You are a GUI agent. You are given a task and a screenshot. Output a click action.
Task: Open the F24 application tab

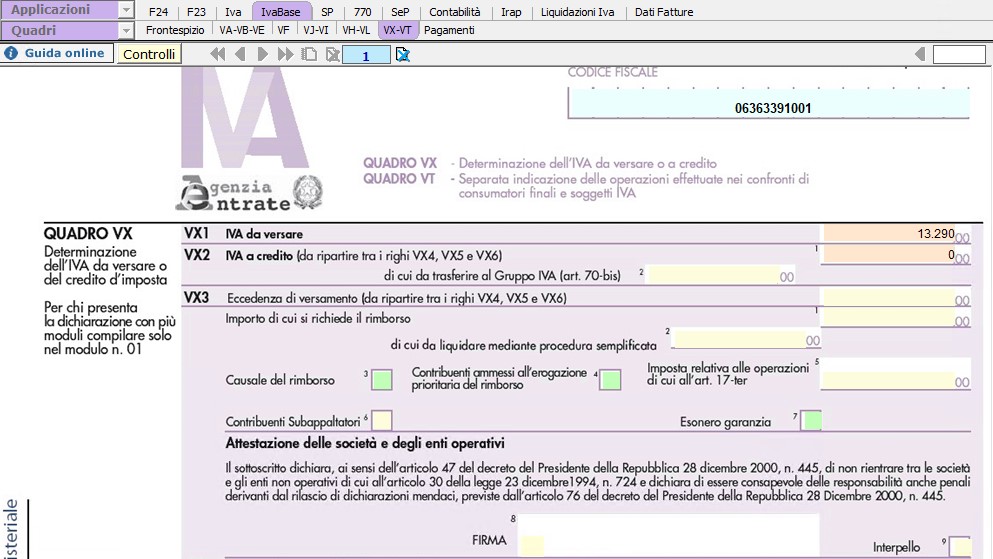[158, 12]
